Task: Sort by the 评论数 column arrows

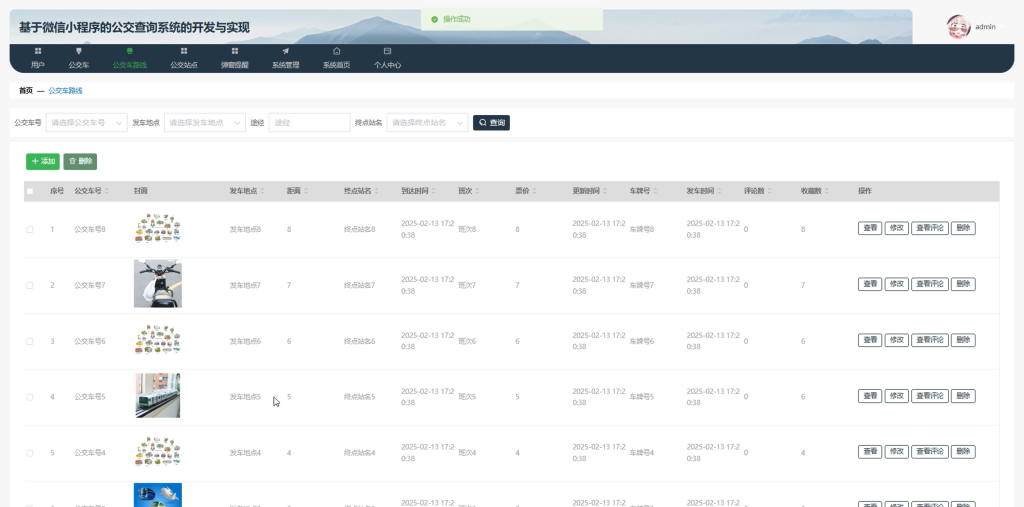Action: pos(769,191)
